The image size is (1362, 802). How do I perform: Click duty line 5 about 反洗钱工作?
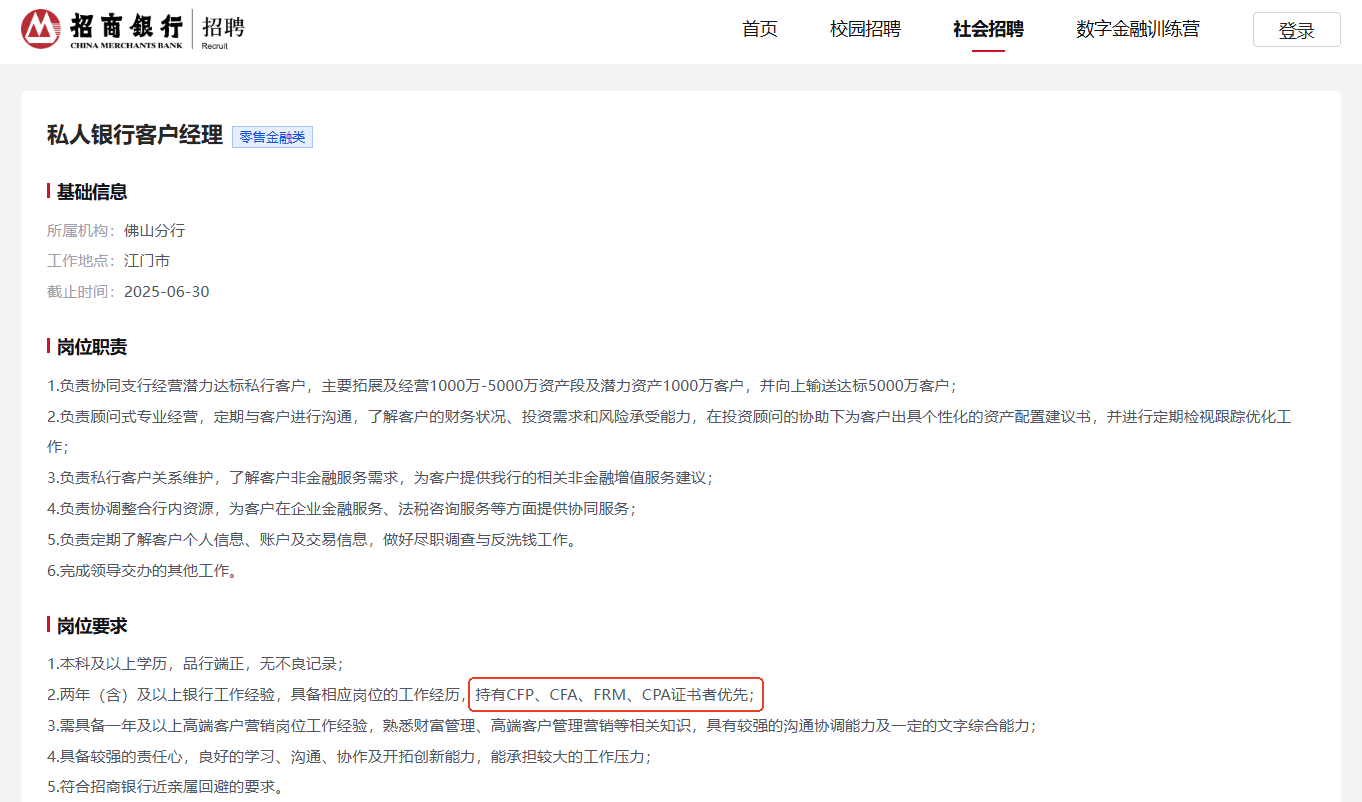(x=312, y=540)
